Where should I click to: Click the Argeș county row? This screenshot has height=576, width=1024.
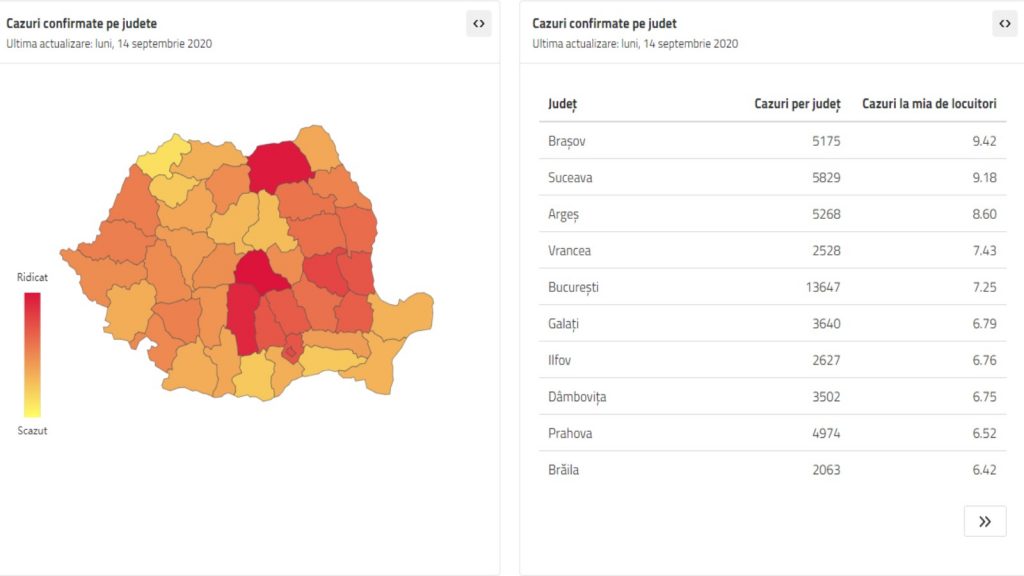tap(772, 214)
